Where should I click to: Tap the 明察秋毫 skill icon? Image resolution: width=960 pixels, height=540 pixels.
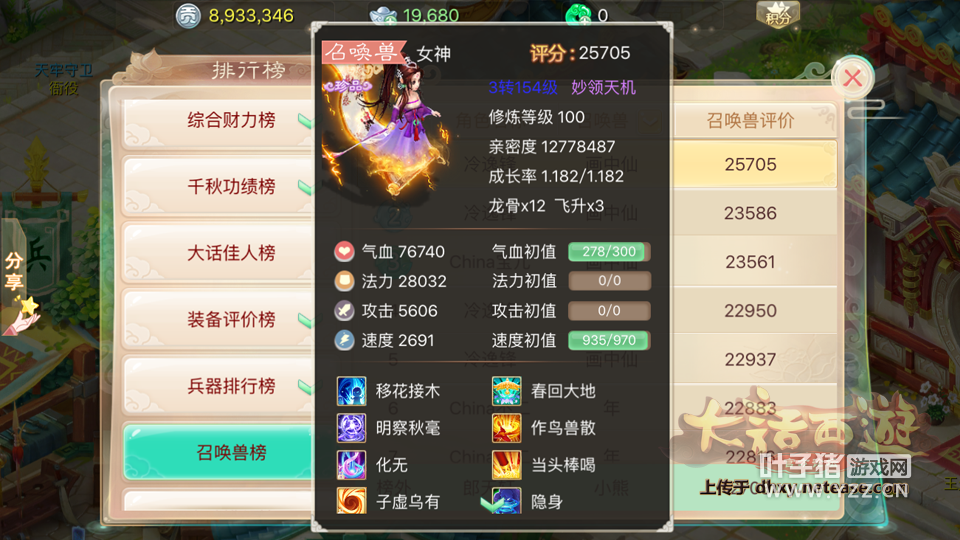[x=351, y=428]
